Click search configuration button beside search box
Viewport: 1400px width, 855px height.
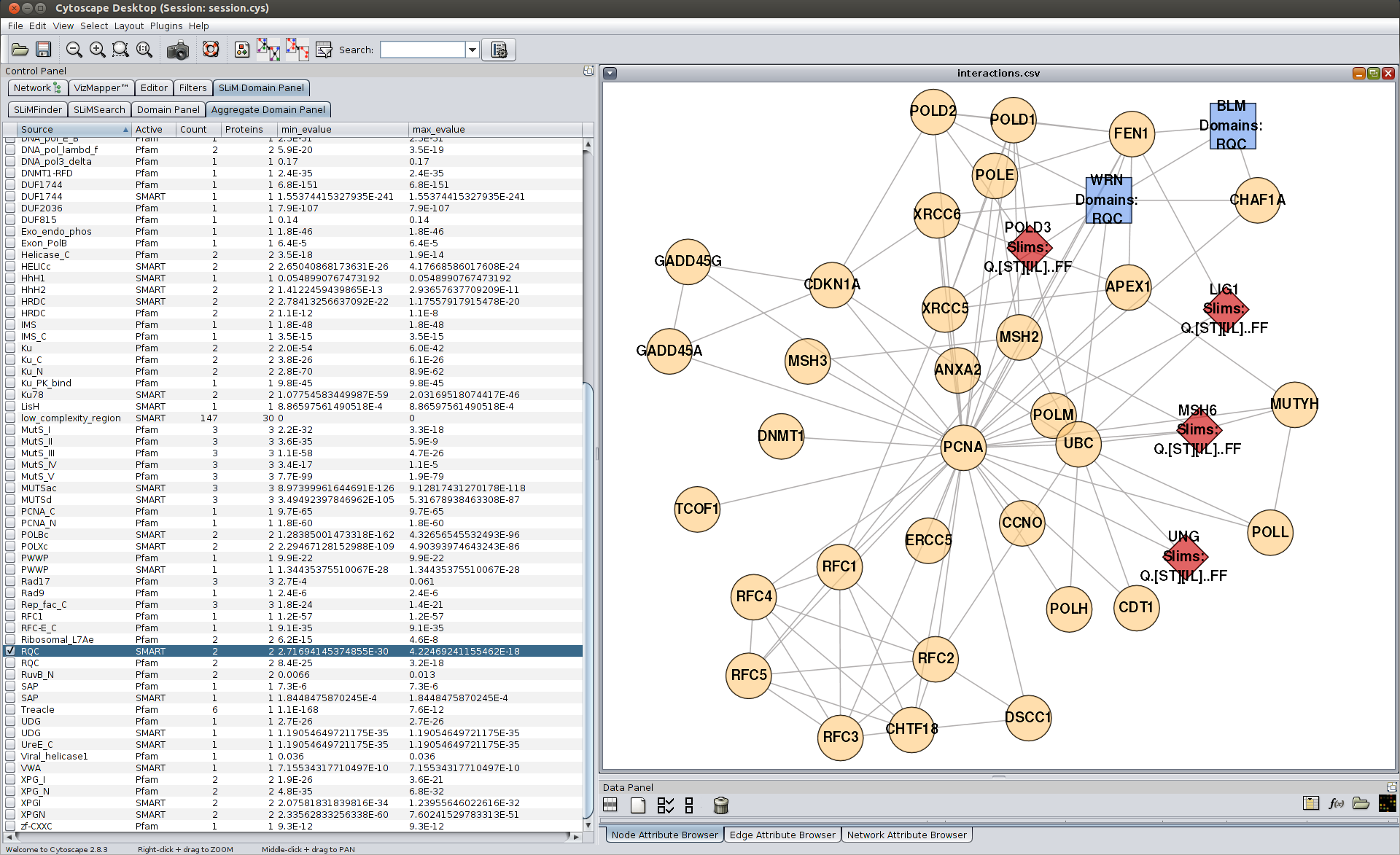tap(499, 50)
